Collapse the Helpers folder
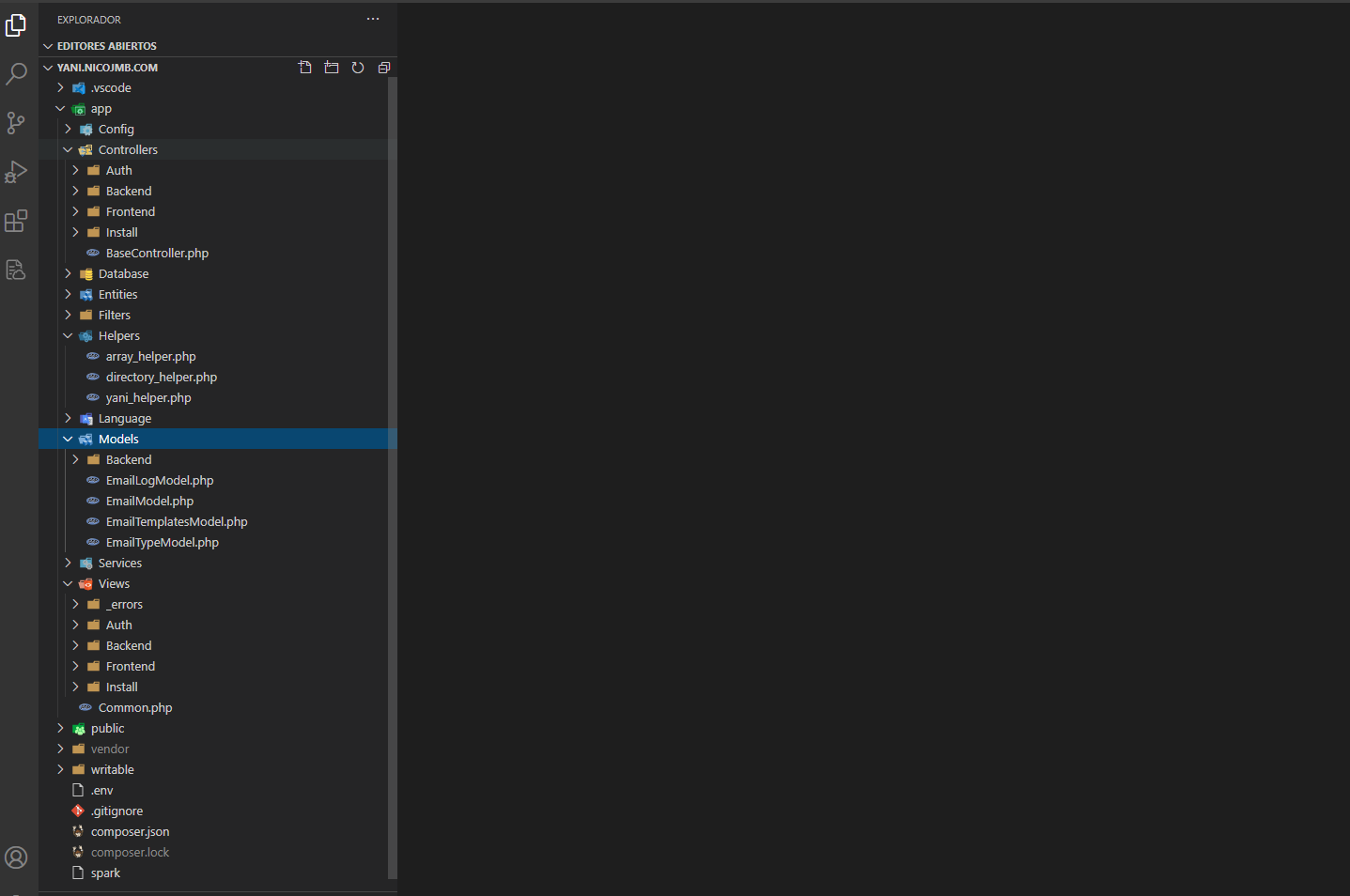Viewport: 1350px width, 896px height. 118,336
